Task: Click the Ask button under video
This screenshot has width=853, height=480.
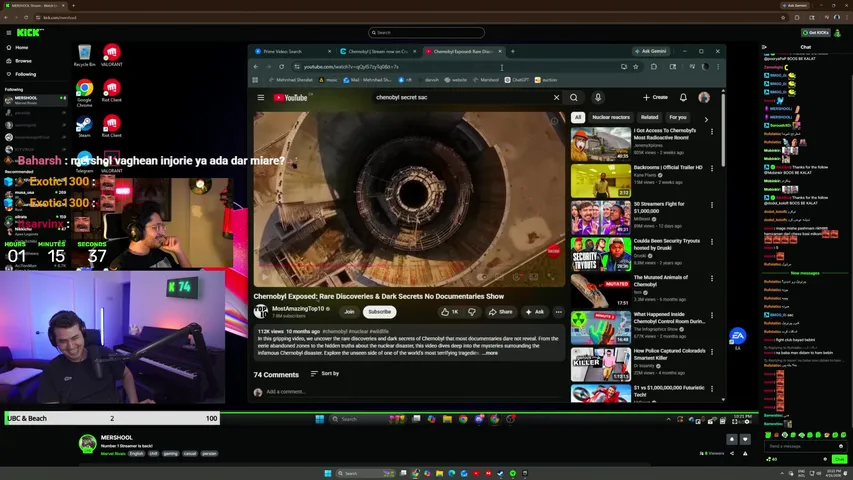Action: (x=534, y=312)
